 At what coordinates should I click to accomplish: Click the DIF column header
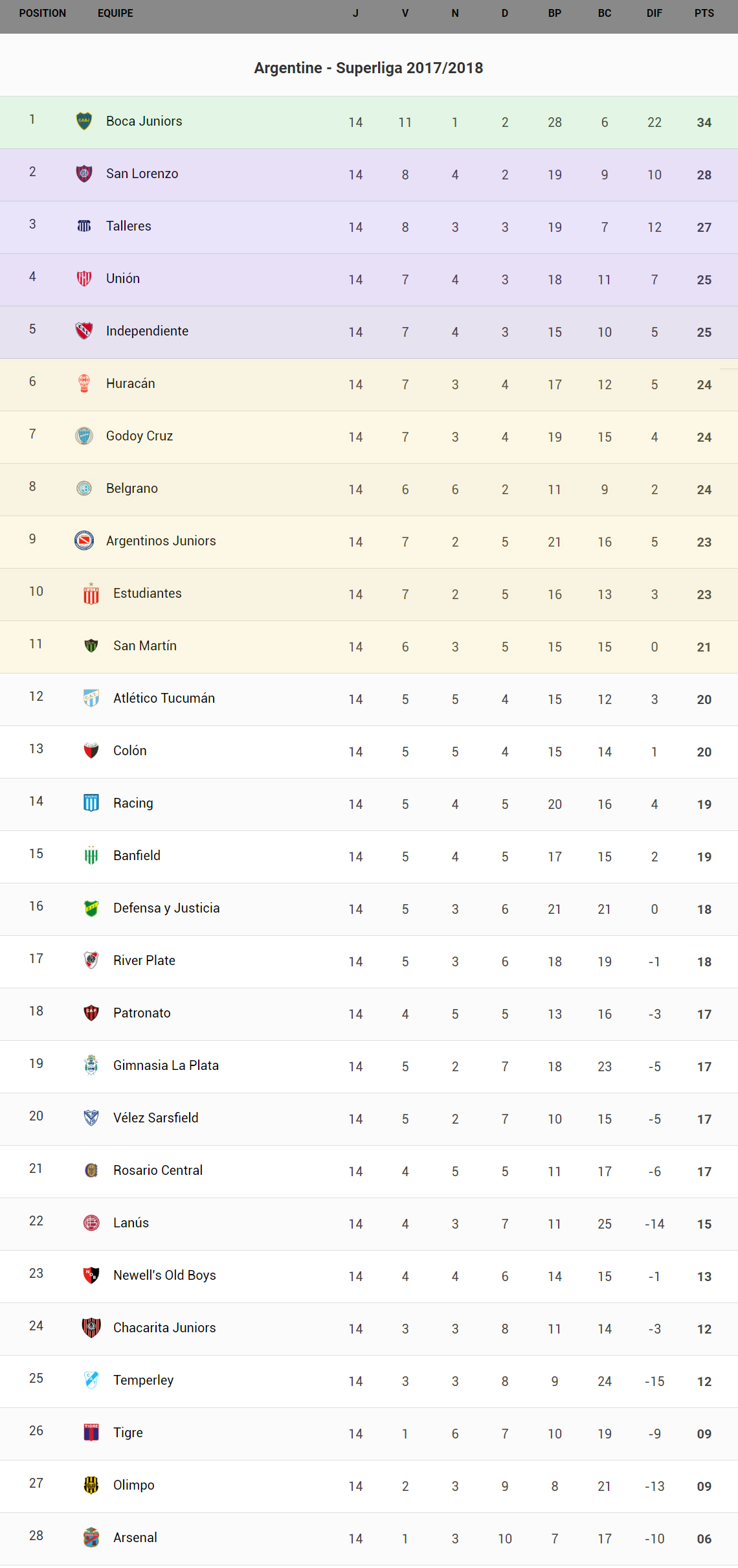point(654,13)
